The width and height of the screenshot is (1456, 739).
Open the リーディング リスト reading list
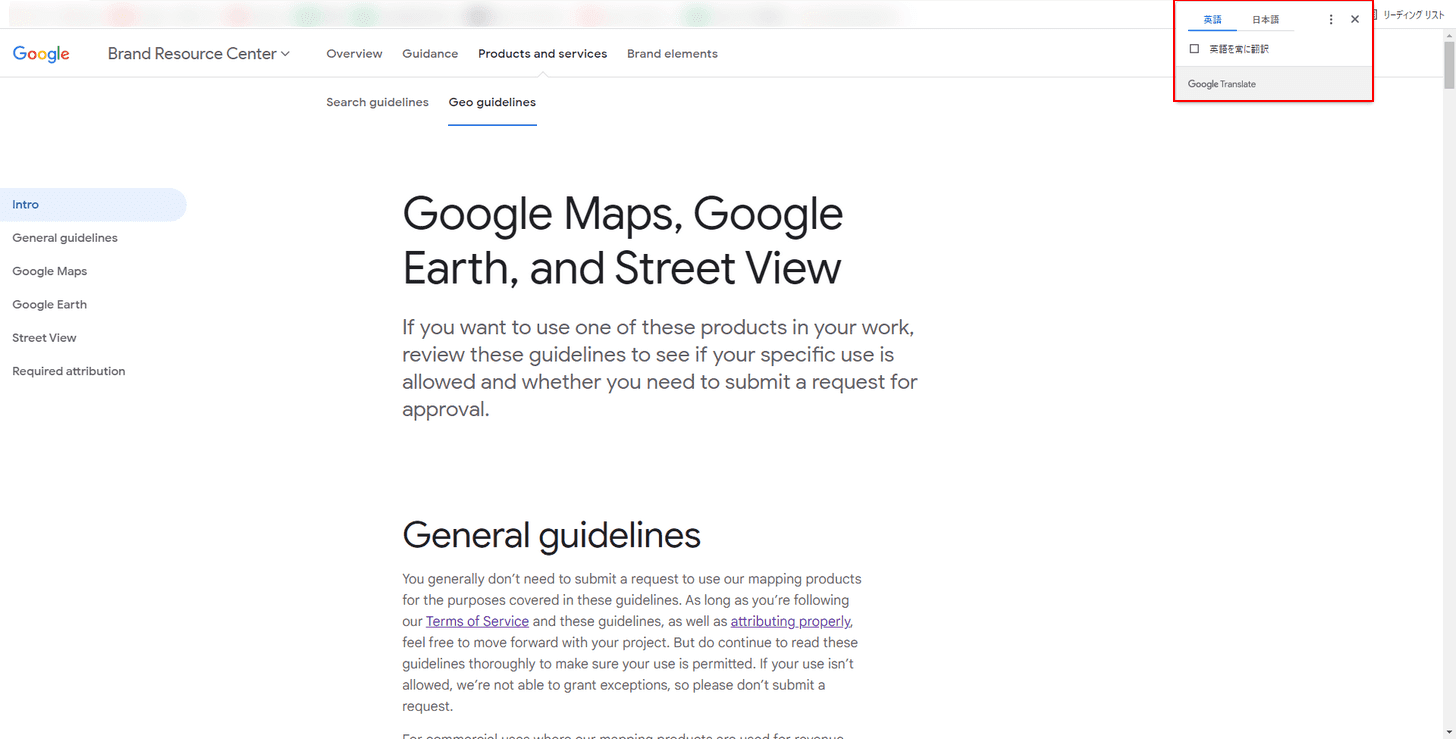coord(1411,15)
